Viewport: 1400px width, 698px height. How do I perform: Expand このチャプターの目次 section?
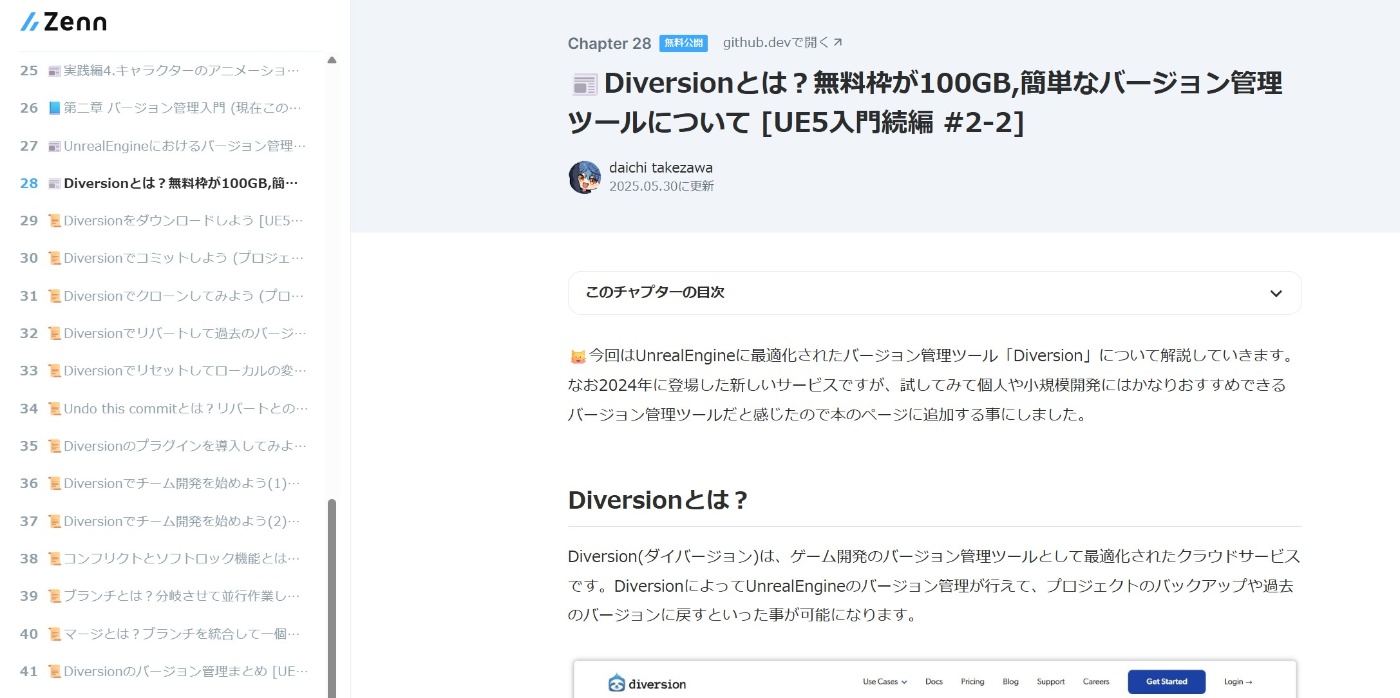click(934, 293)
